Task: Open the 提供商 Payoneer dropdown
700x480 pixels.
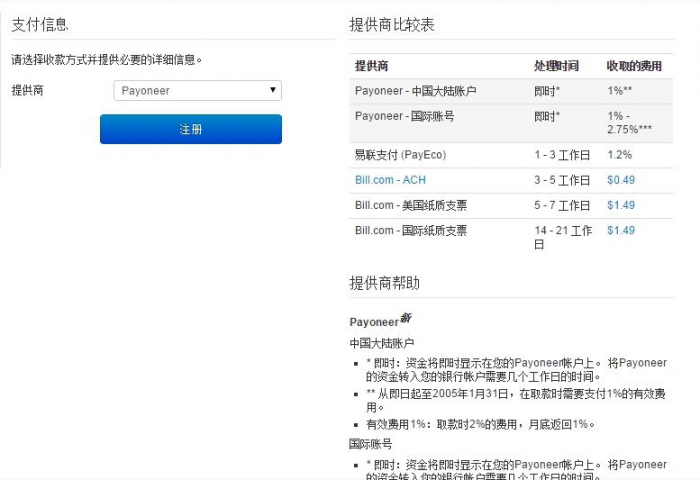Action: click(x=197, y=91)
